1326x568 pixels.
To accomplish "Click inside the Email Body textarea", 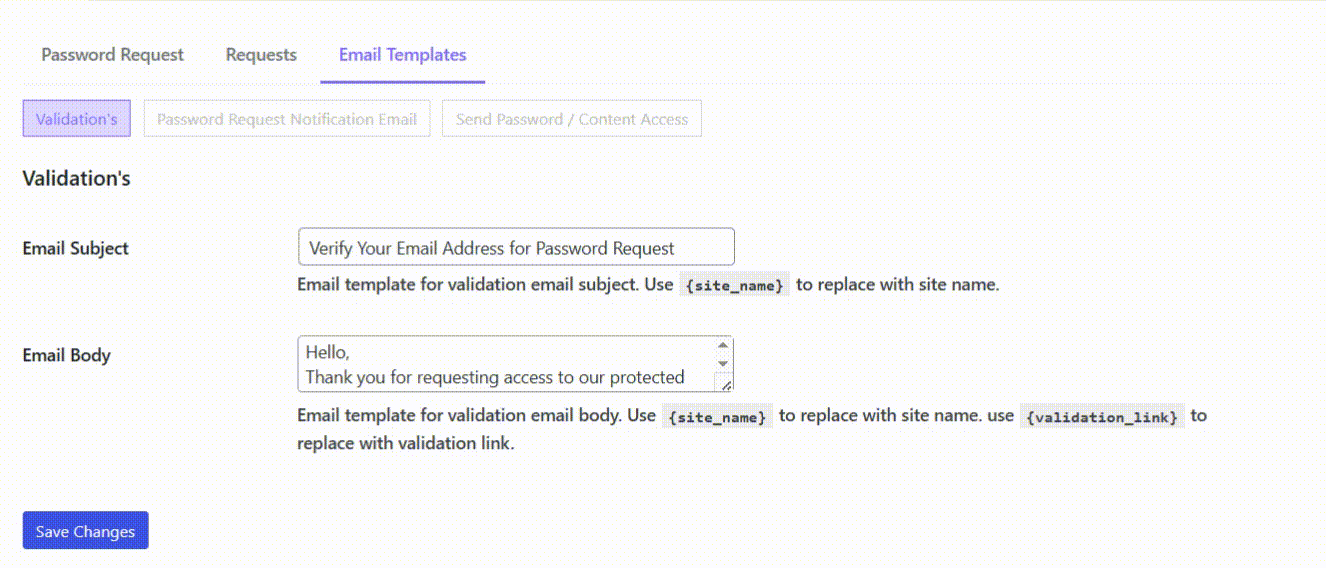I will (x=505, y=364).
